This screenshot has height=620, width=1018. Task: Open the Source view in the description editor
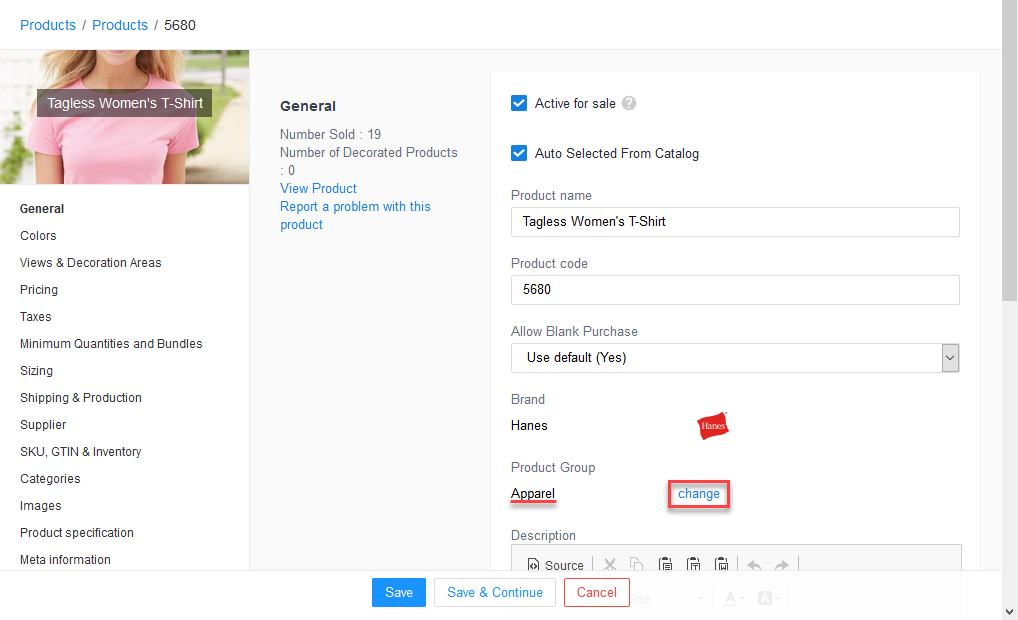555,563
